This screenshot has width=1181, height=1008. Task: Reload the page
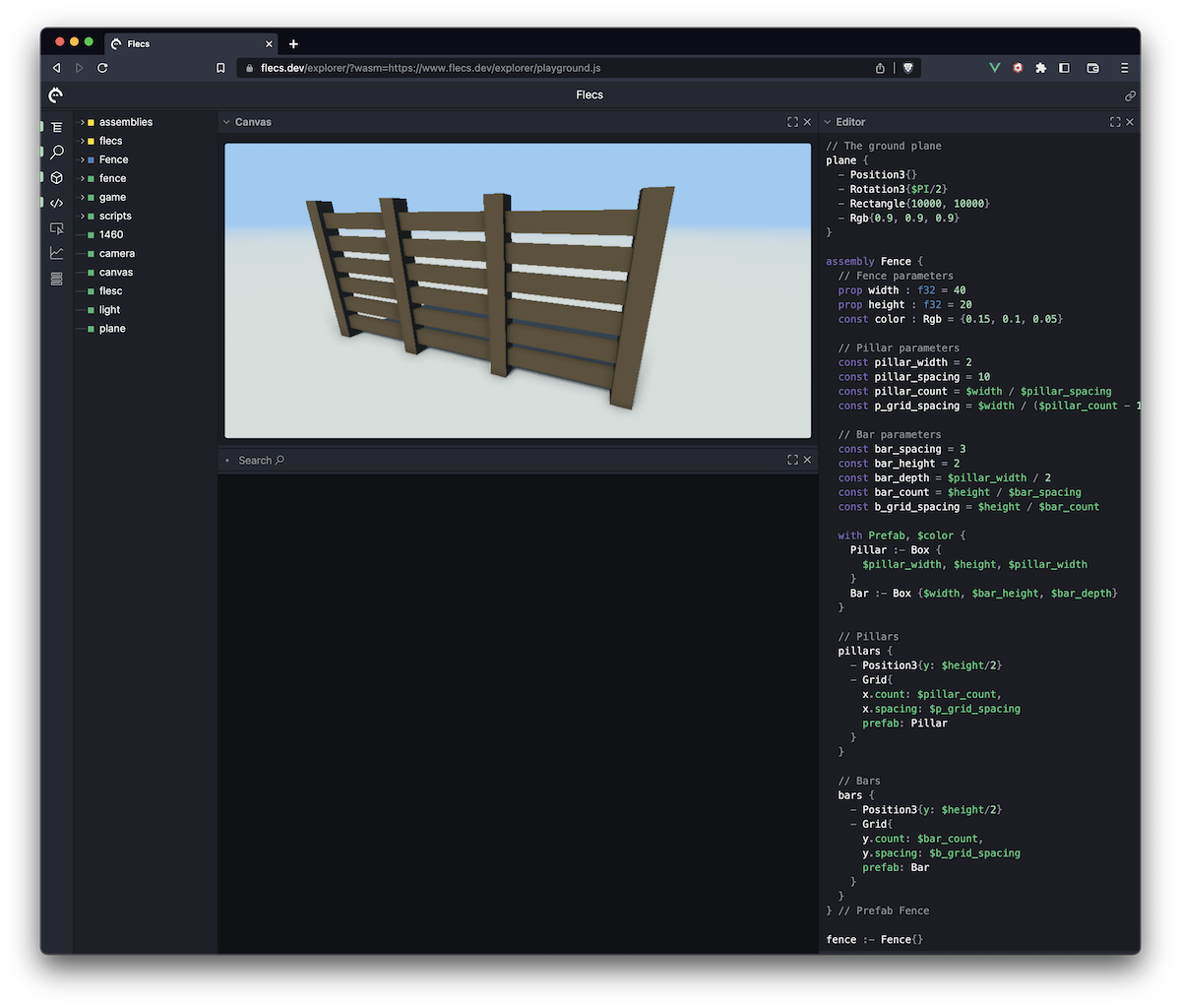pyautogui.click(x=102, y=68)
